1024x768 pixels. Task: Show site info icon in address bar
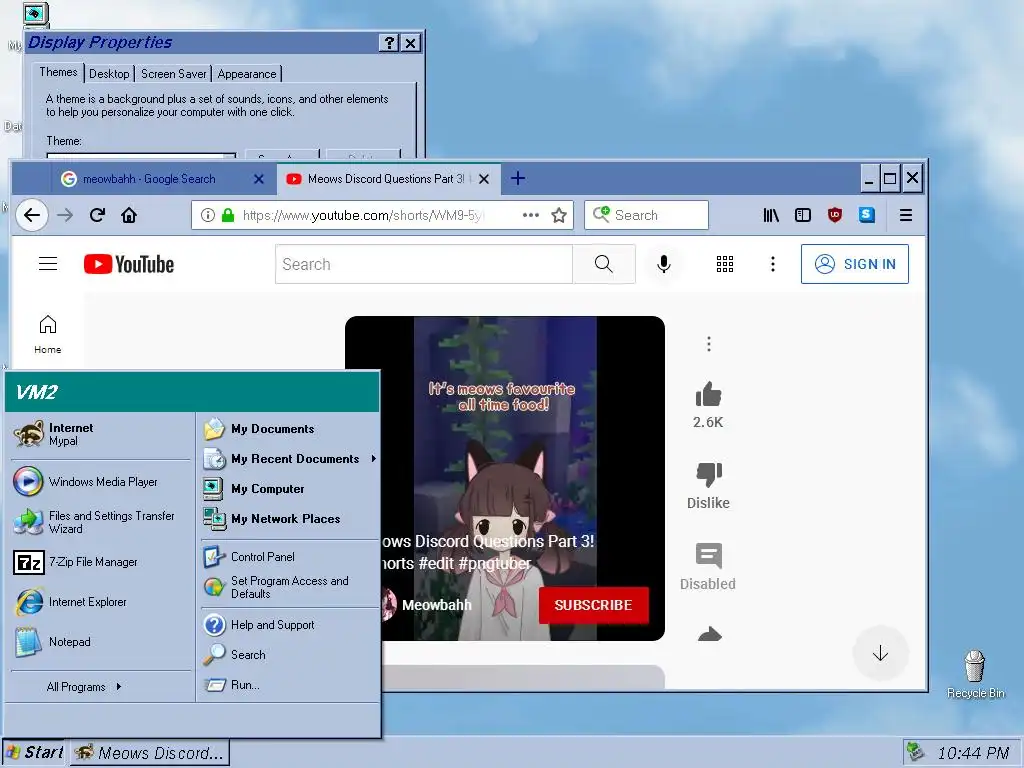pos(208,215)
